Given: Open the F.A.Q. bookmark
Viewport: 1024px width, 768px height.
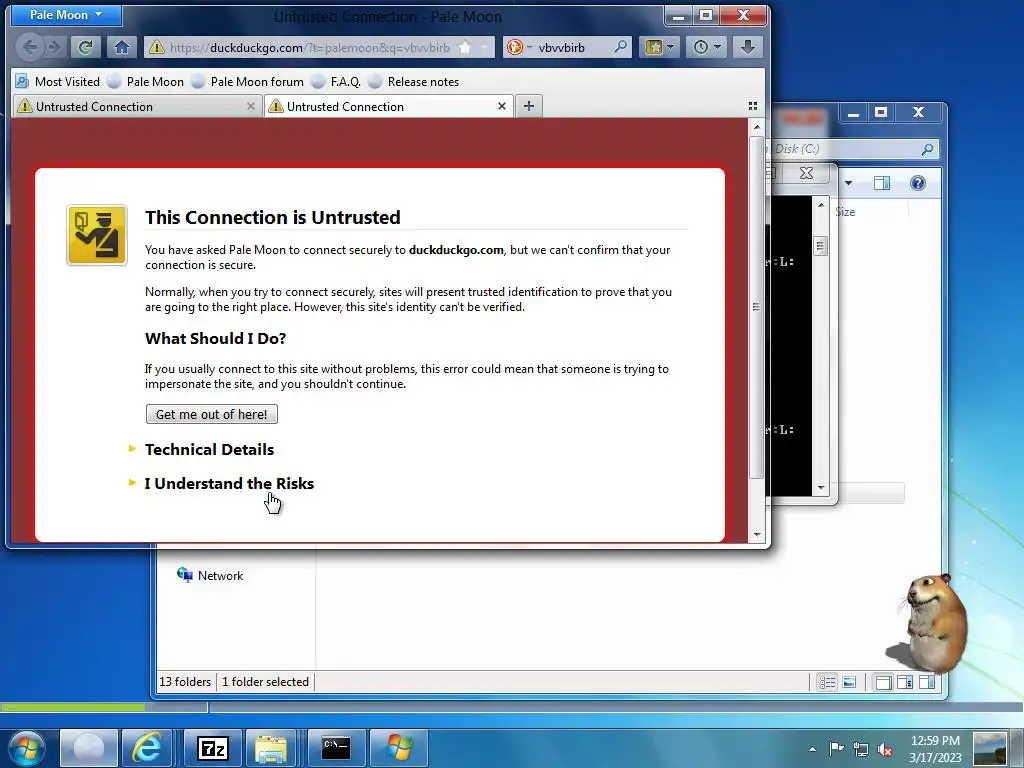Looking at the screenshot, I should 336,82.
